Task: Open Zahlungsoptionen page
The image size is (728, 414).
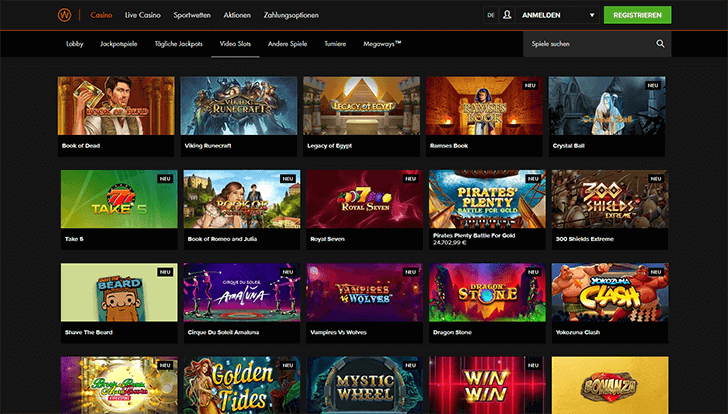Action: (291, 15)
